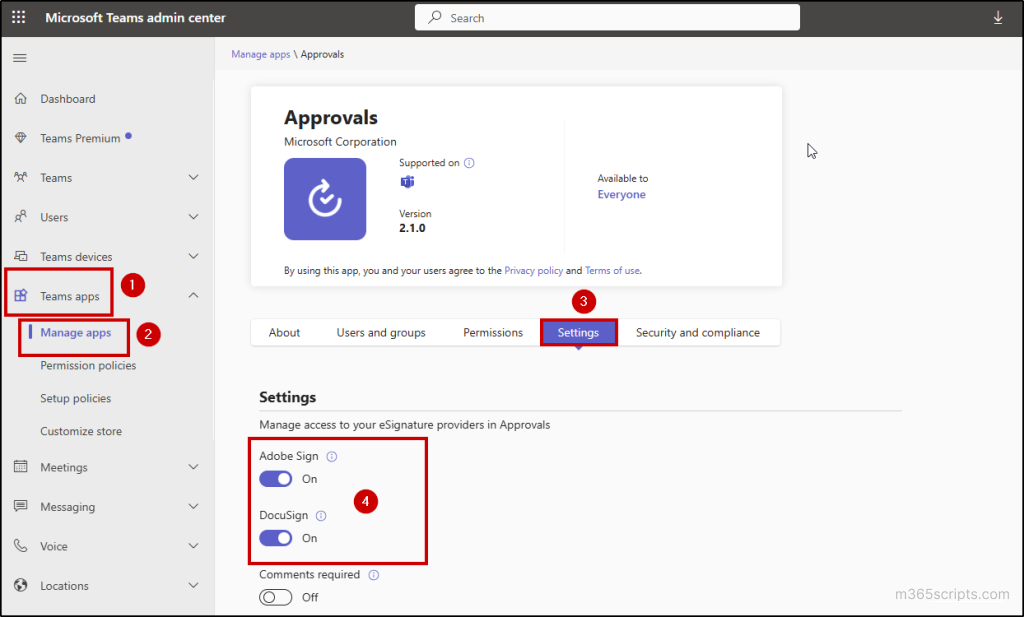Click the Teams apps label

pos(70,296)
